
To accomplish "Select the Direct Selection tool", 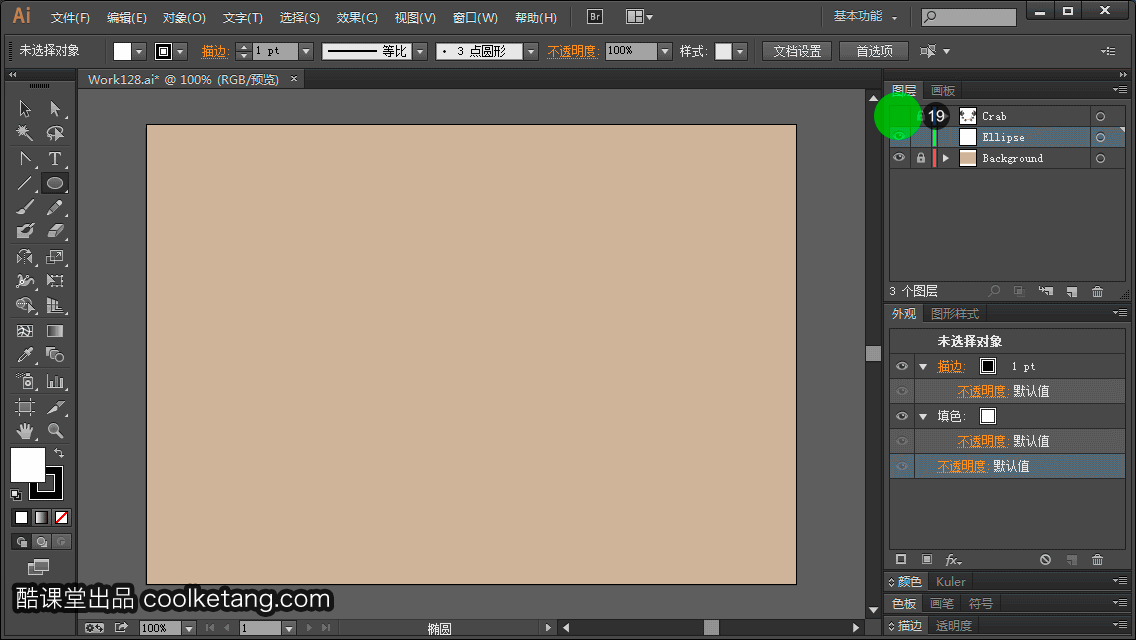I will coord(55,109).
